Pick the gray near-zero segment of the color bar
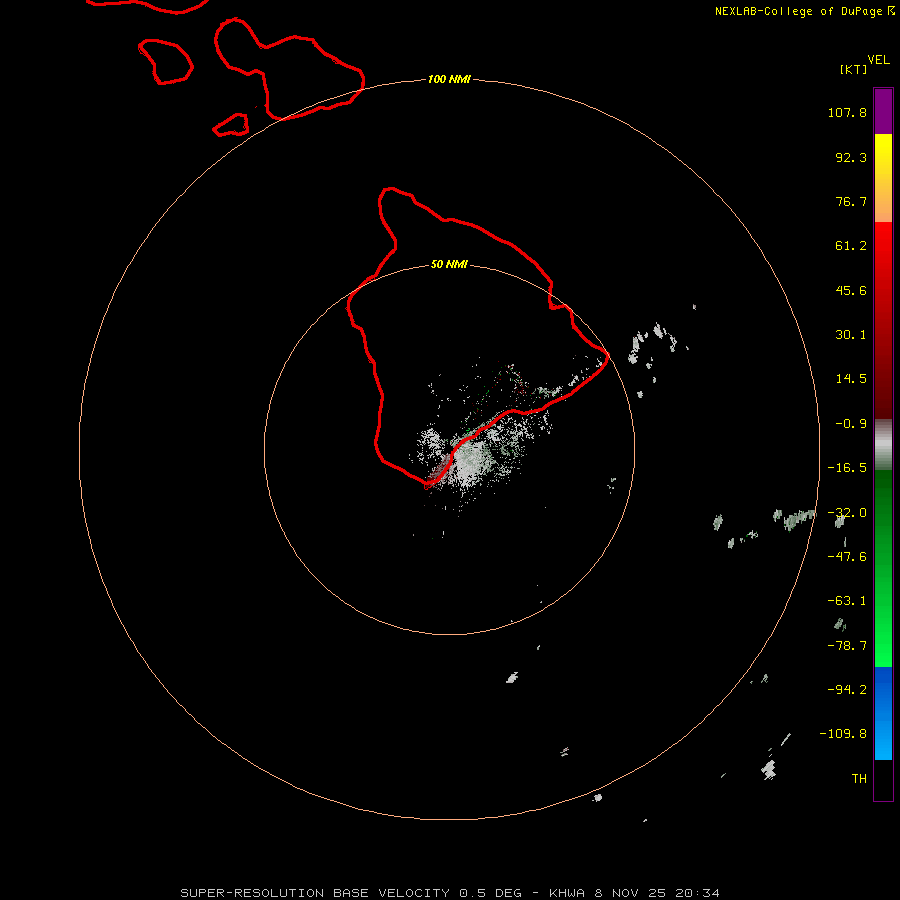Screen dimensions: 900x900 [883, 445]
